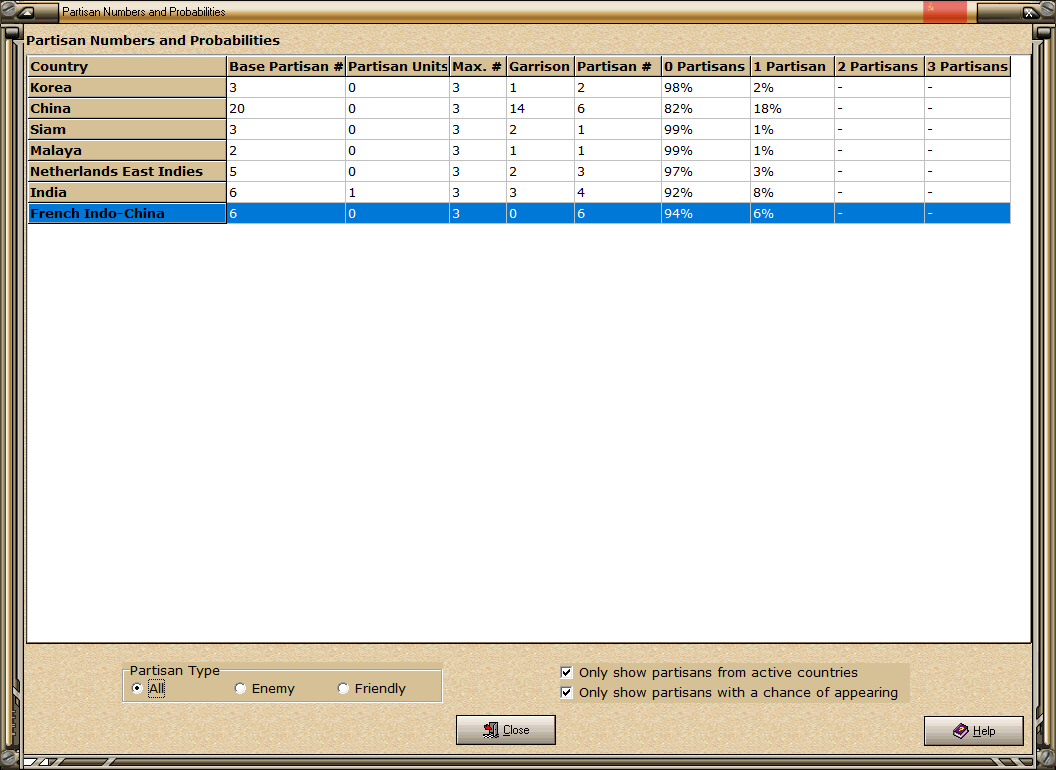
Task: Select the China row
Action: click(519, 108)
